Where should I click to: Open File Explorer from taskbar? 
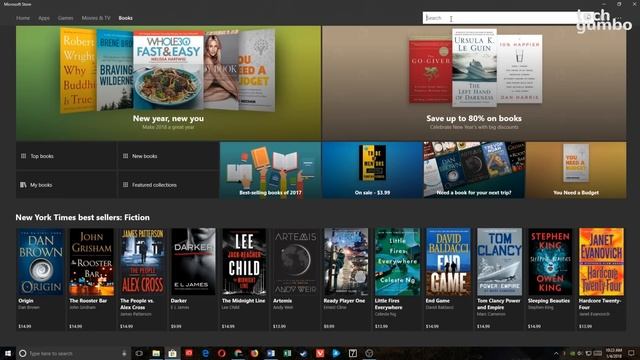click(156, 353)
